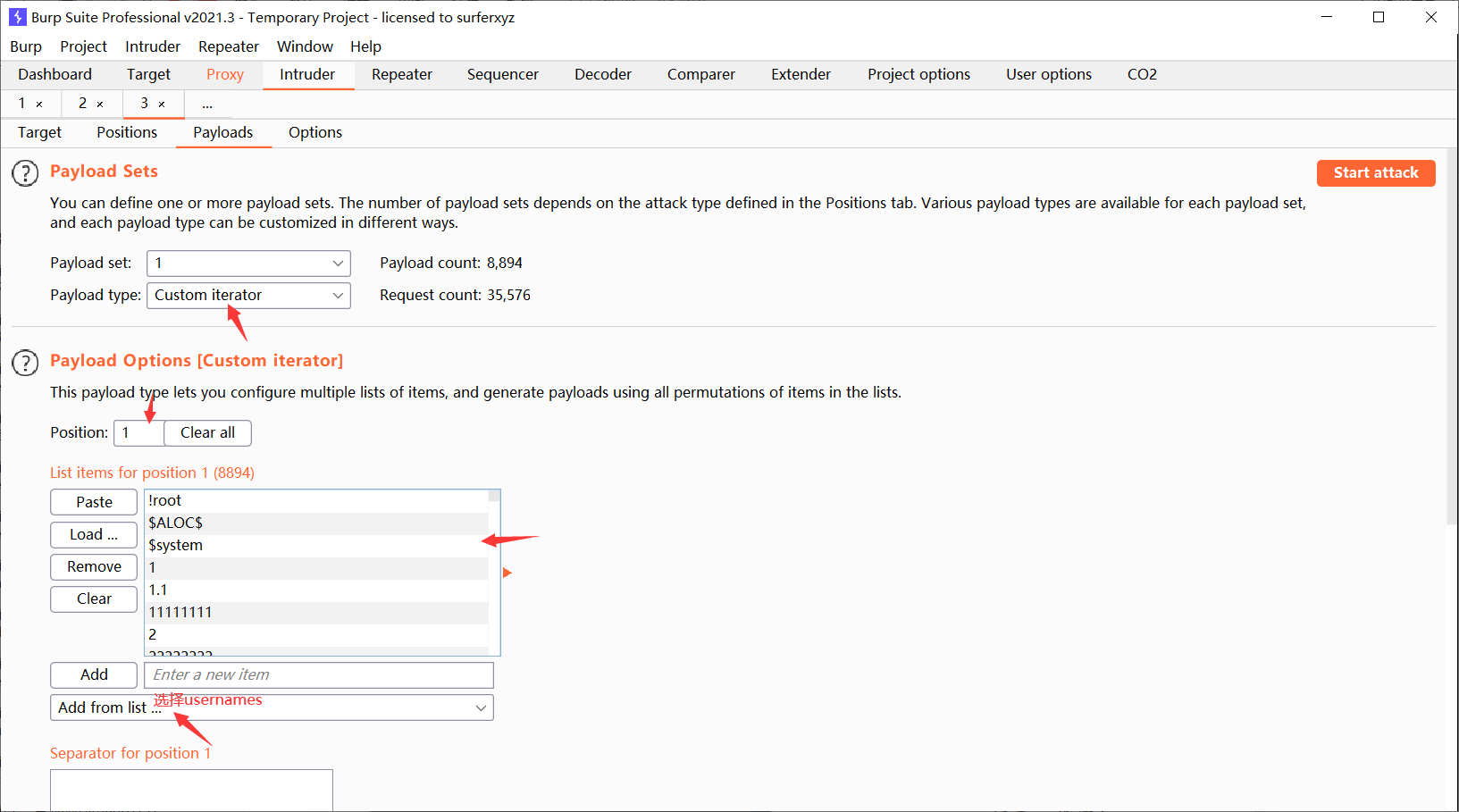Close Intruder attack tab 3
This screenshot has height=812, width=1459.
click(162, 105)
